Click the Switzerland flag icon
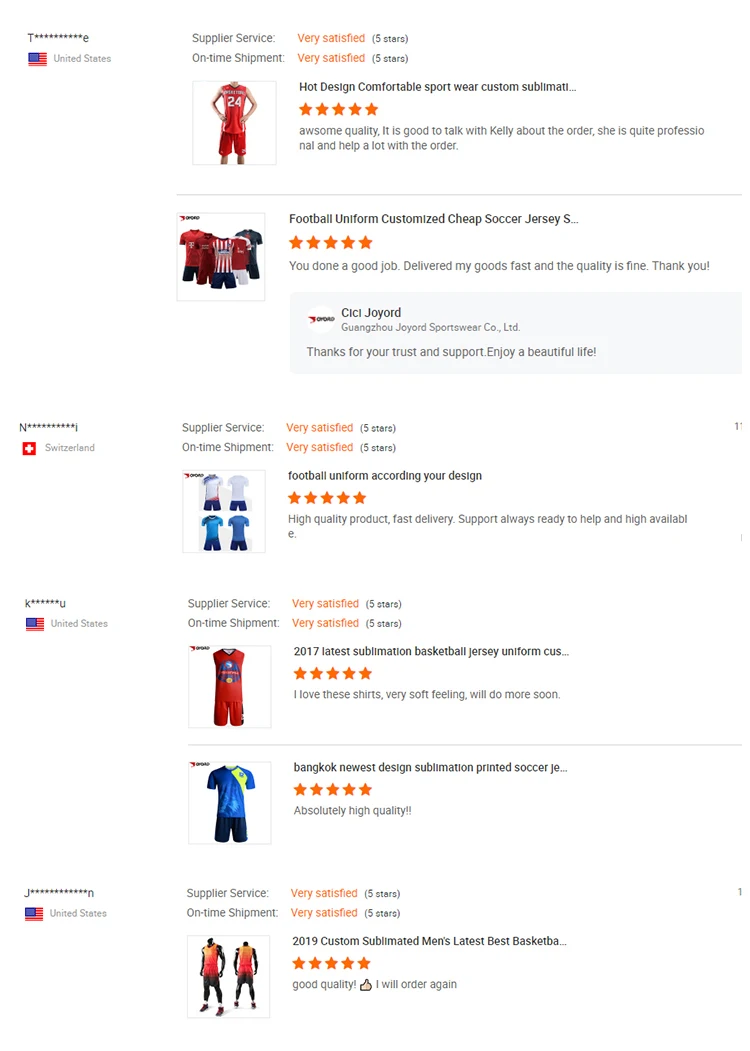This screenshot has width=750, height=1051. tap(29, 448)
